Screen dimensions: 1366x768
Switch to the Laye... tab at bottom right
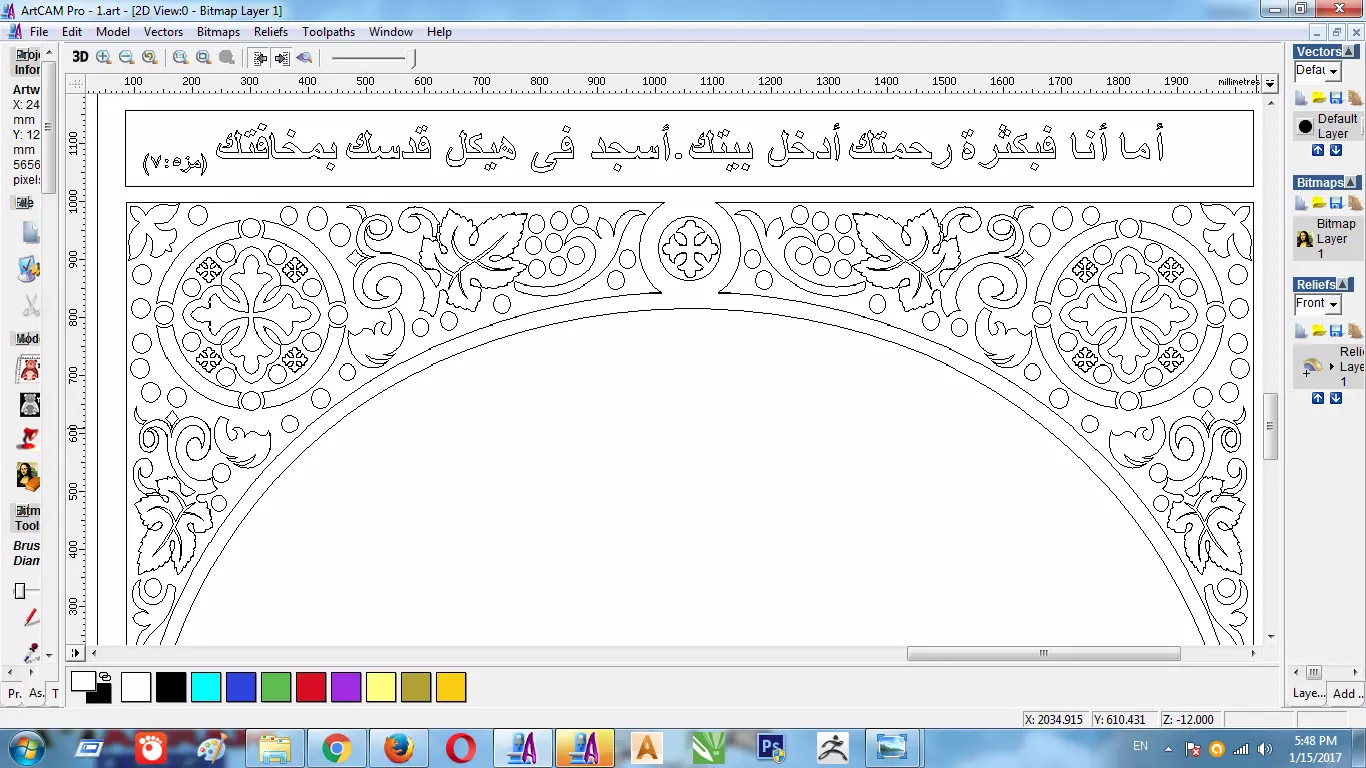(1309, 693)
